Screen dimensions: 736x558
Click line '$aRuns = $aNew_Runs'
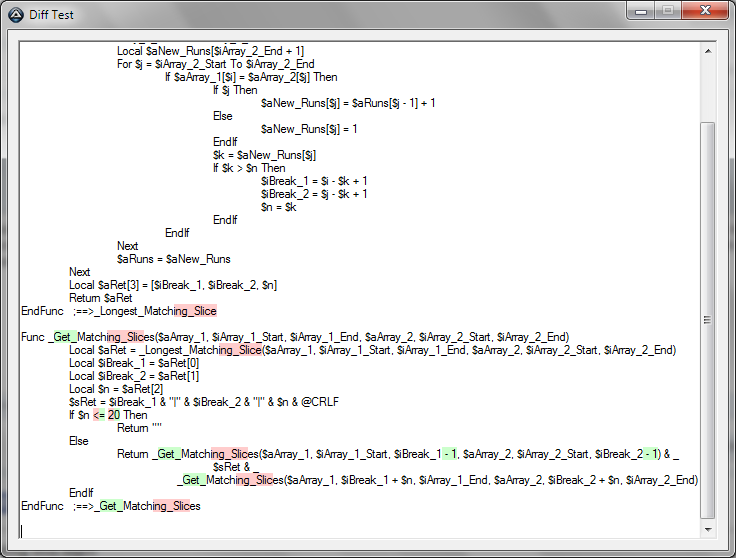coord(174,259)
